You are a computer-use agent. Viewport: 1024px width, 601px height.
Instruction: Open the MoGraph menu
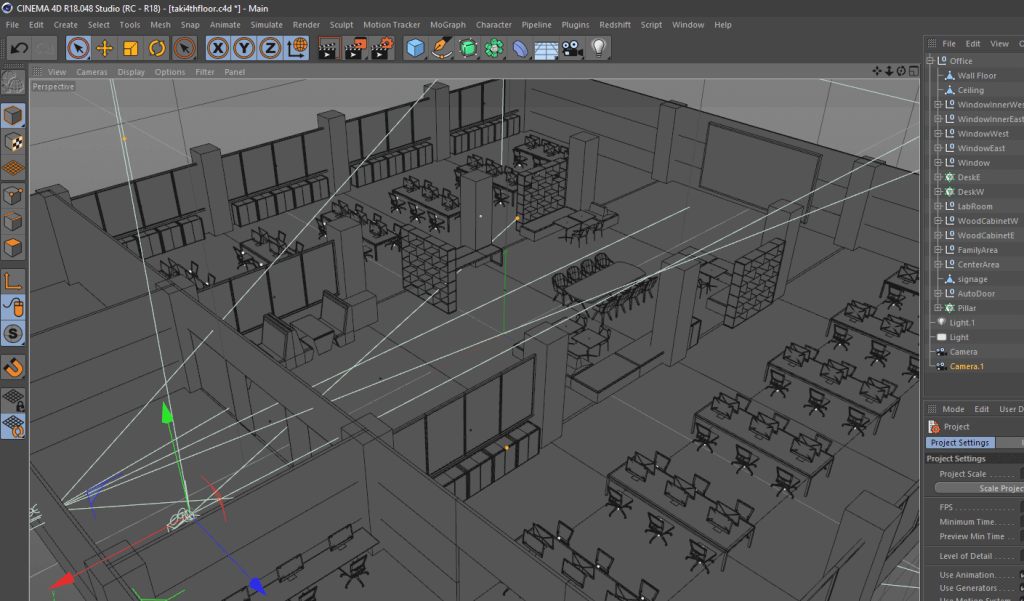click(x=447, y=24)
